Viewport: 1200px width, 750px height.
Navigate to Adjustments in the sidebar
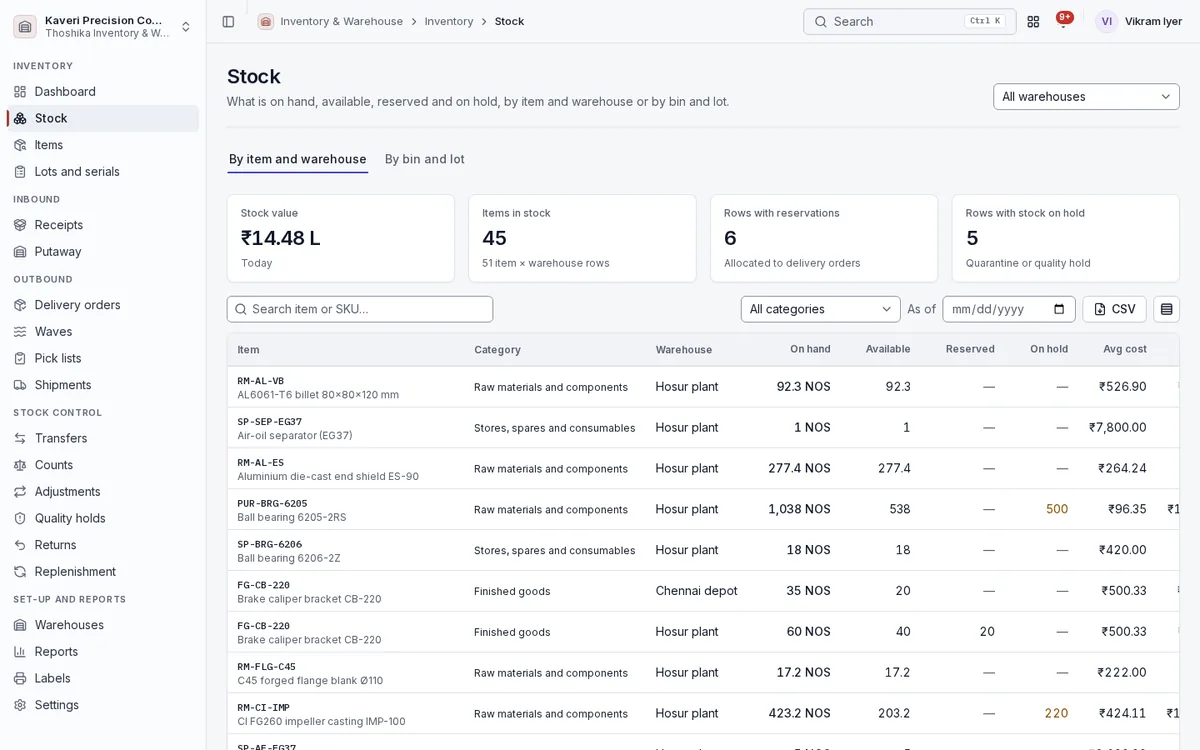(102, 491)
